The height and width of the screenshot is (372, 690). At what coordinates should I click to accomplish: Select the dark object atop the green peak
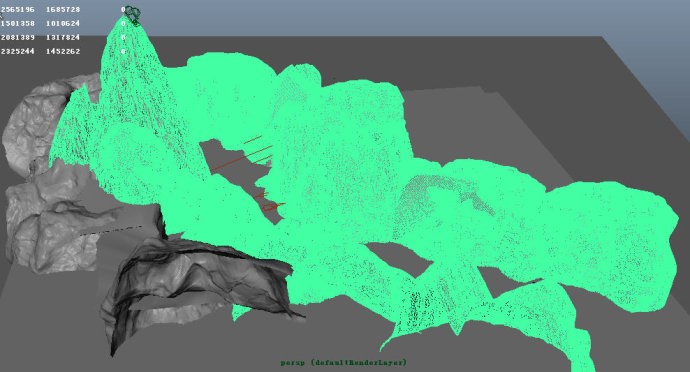pyautogui.click(x=132, y=15)
